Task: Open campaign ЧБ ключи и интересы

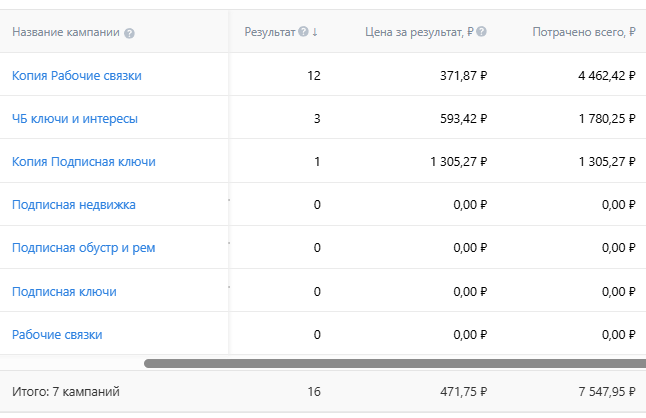Action: (x=75, y=119)
